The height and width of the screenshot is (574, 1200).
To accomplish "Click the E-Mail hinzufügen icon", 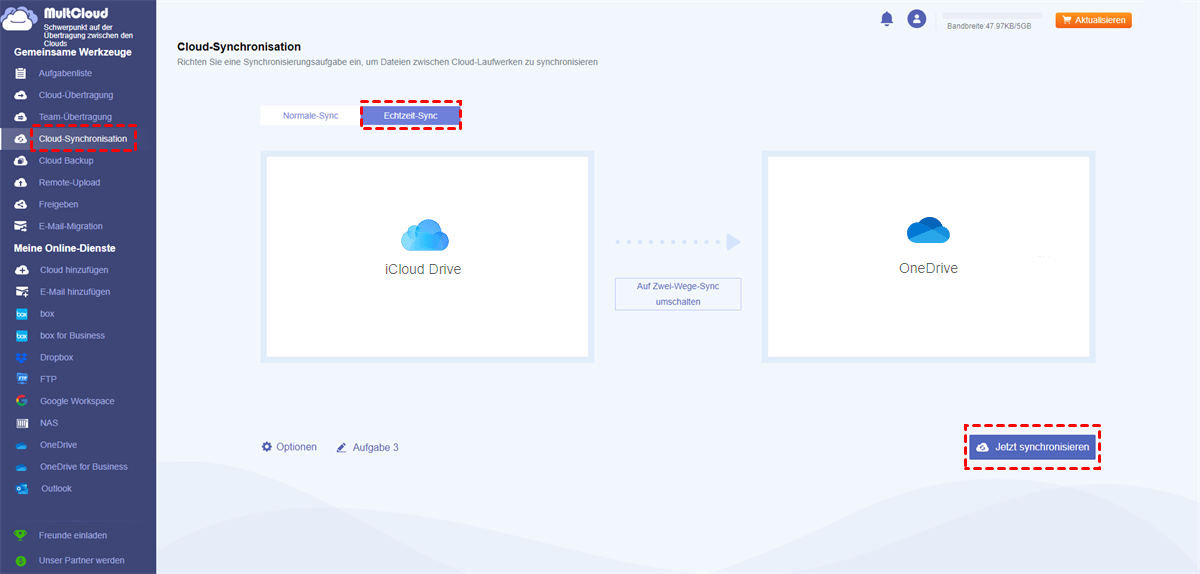I will pyautogui.click(x=21, y=292).
